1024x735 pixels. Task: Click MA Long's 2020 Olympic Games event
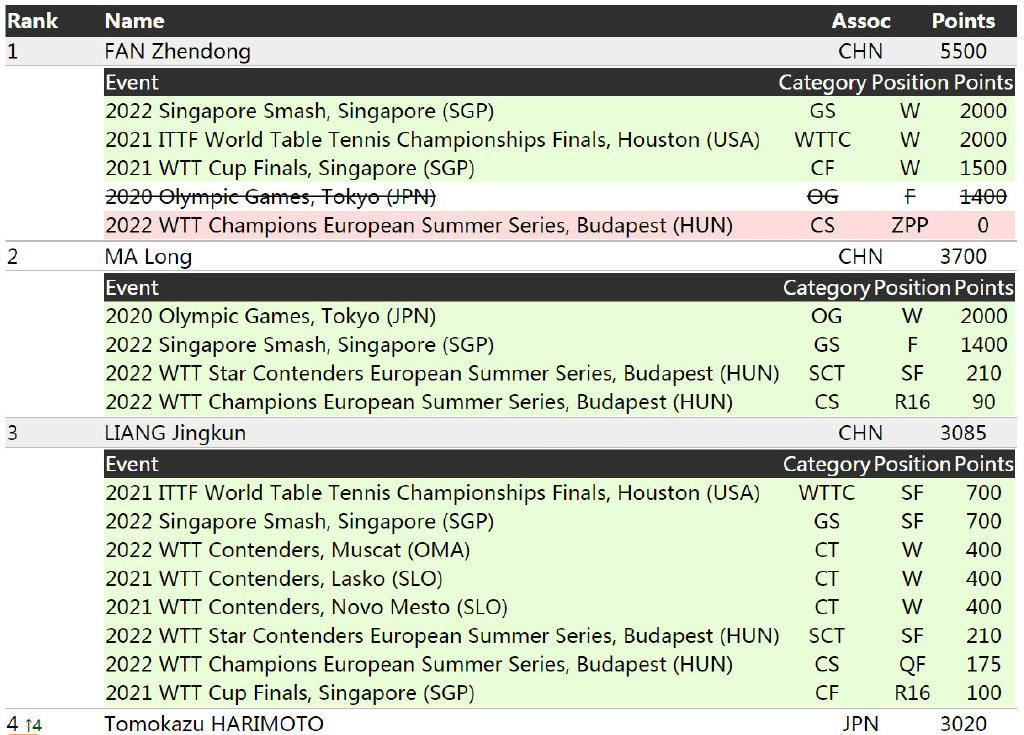[270, 316]
